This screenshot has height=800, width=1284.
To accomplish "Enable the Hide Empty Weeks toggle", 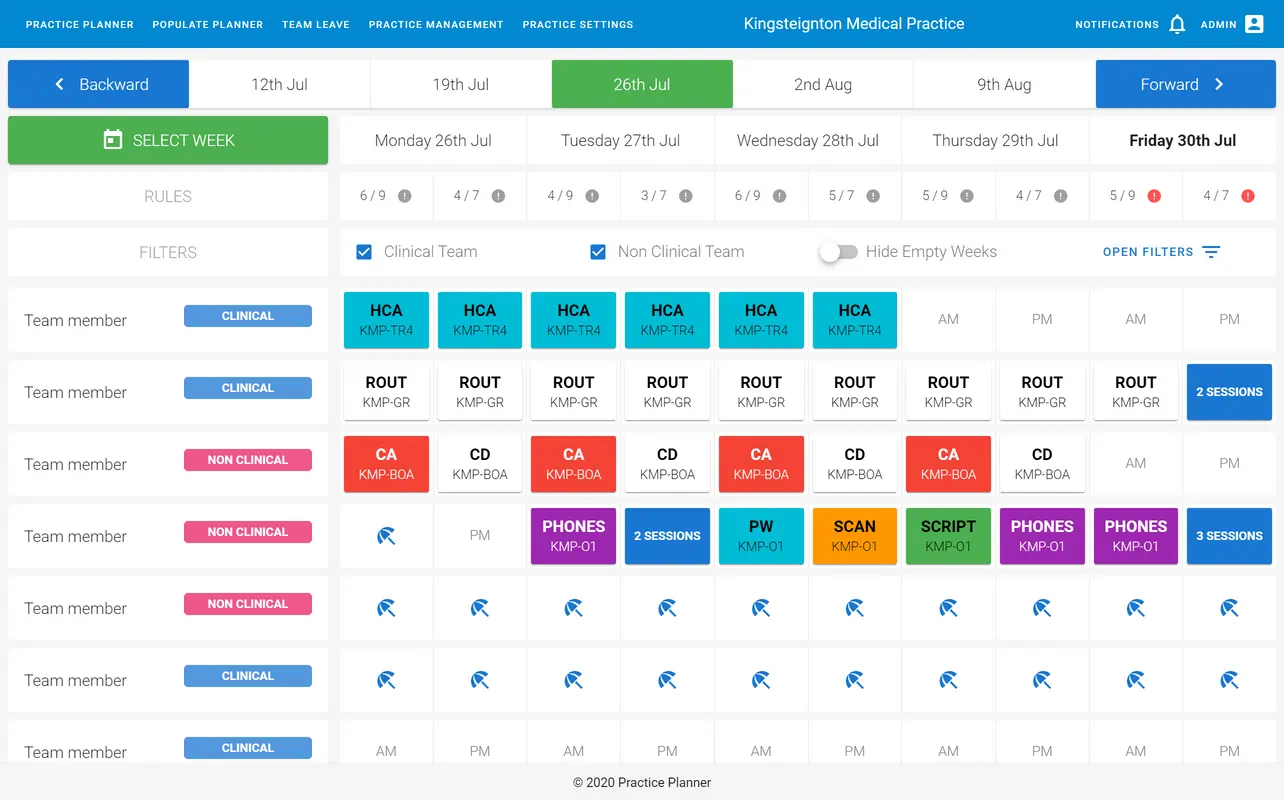I will point(838,252).
